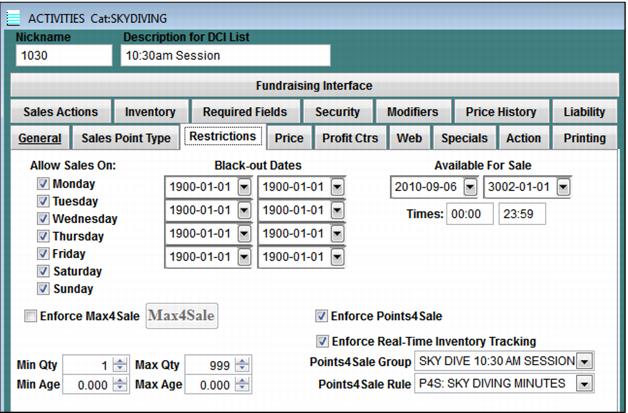Toggle Enforce Real-Time Inventory Tracking
This screenshot has height=413, width=628.
click(322, 341)
